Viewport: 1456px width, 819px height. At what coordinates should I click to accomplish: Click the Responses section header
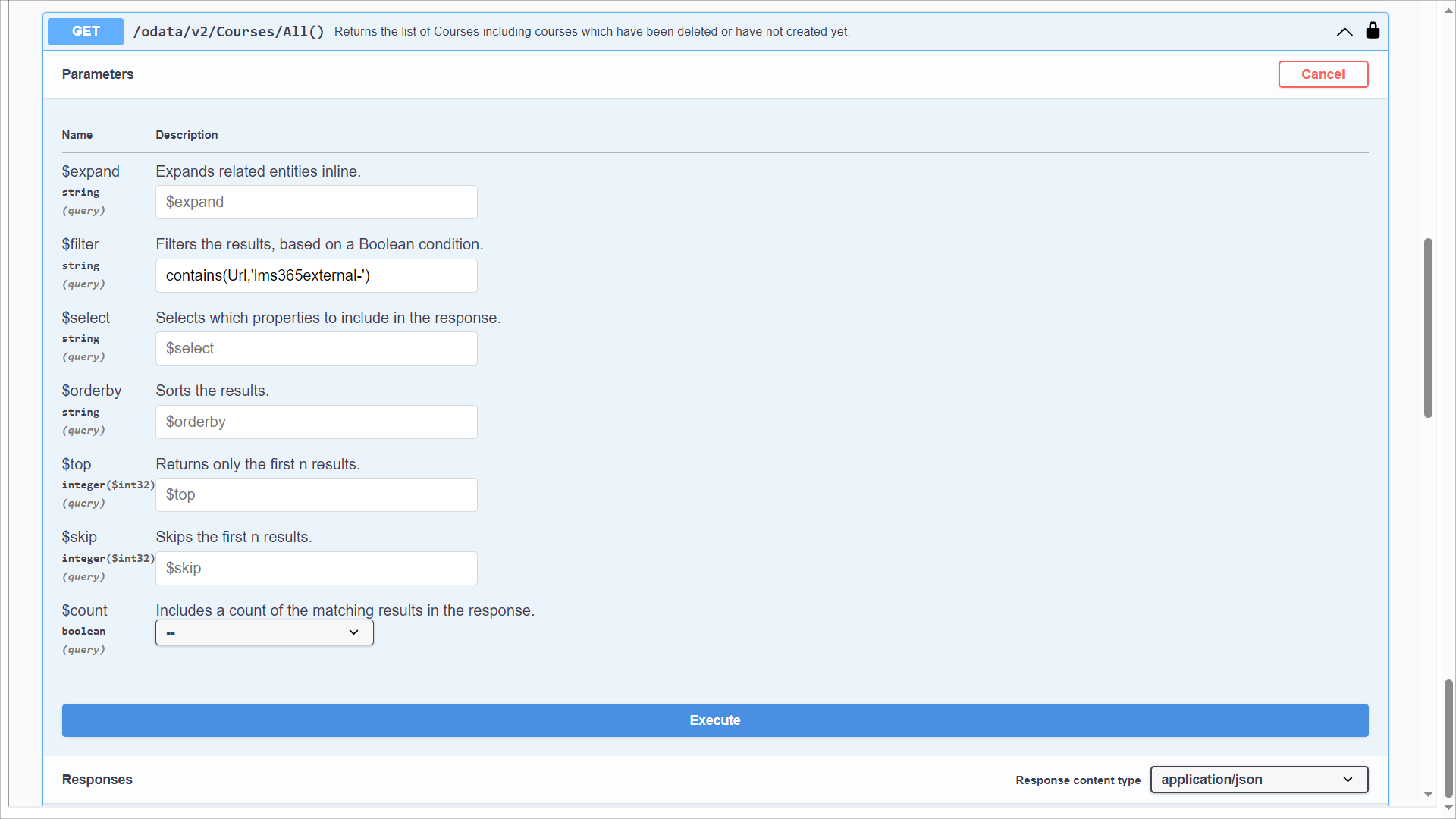click(97, 780)
